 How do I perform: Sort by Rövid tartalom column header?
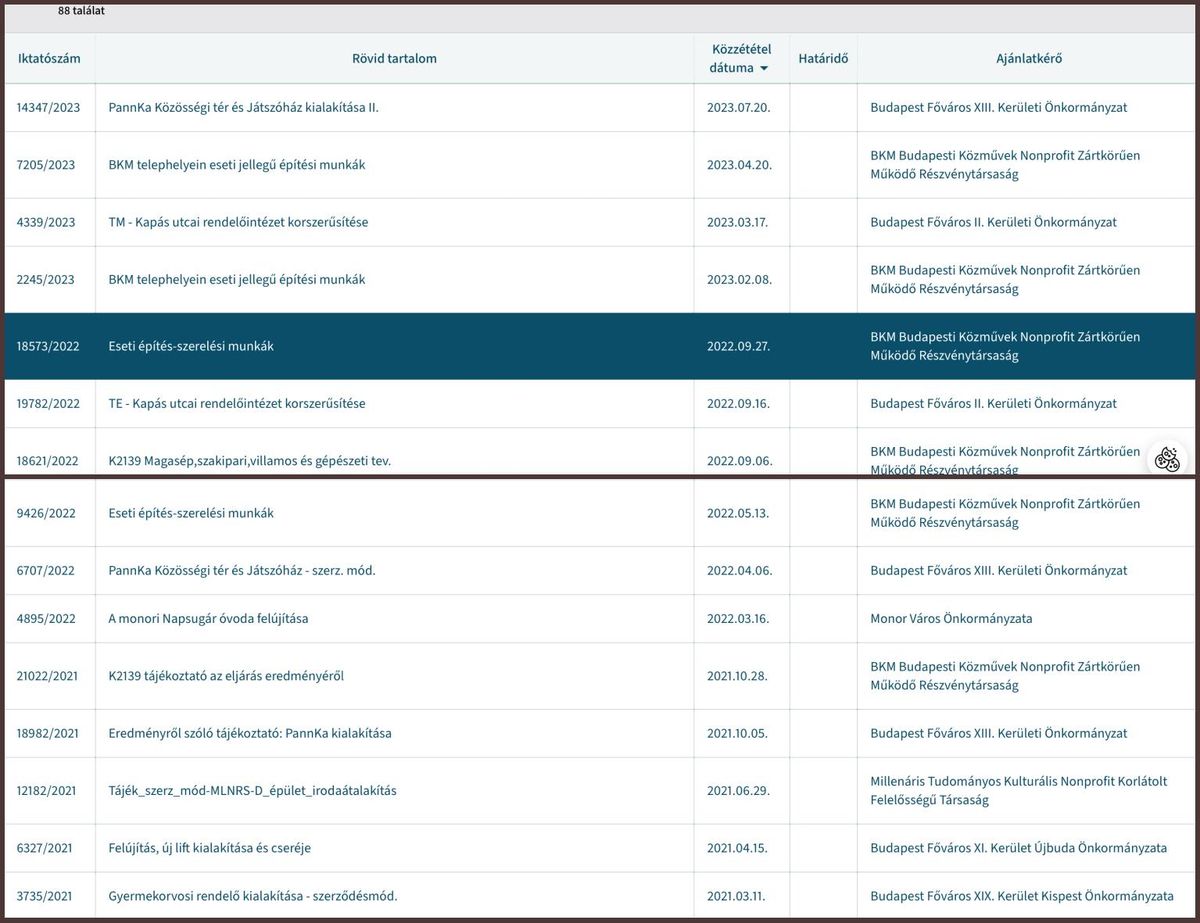coord(394,58)
